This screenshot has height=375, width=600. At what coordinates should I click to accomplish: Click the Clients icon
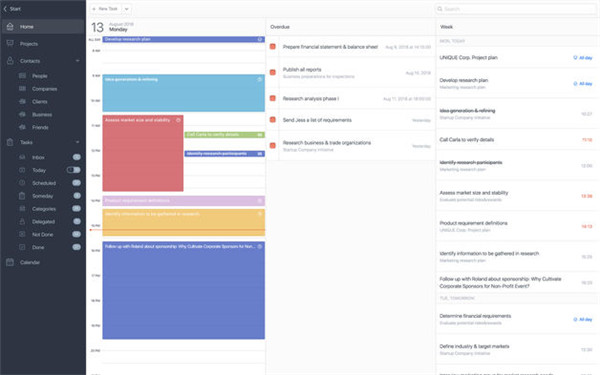tap(23, 101)
